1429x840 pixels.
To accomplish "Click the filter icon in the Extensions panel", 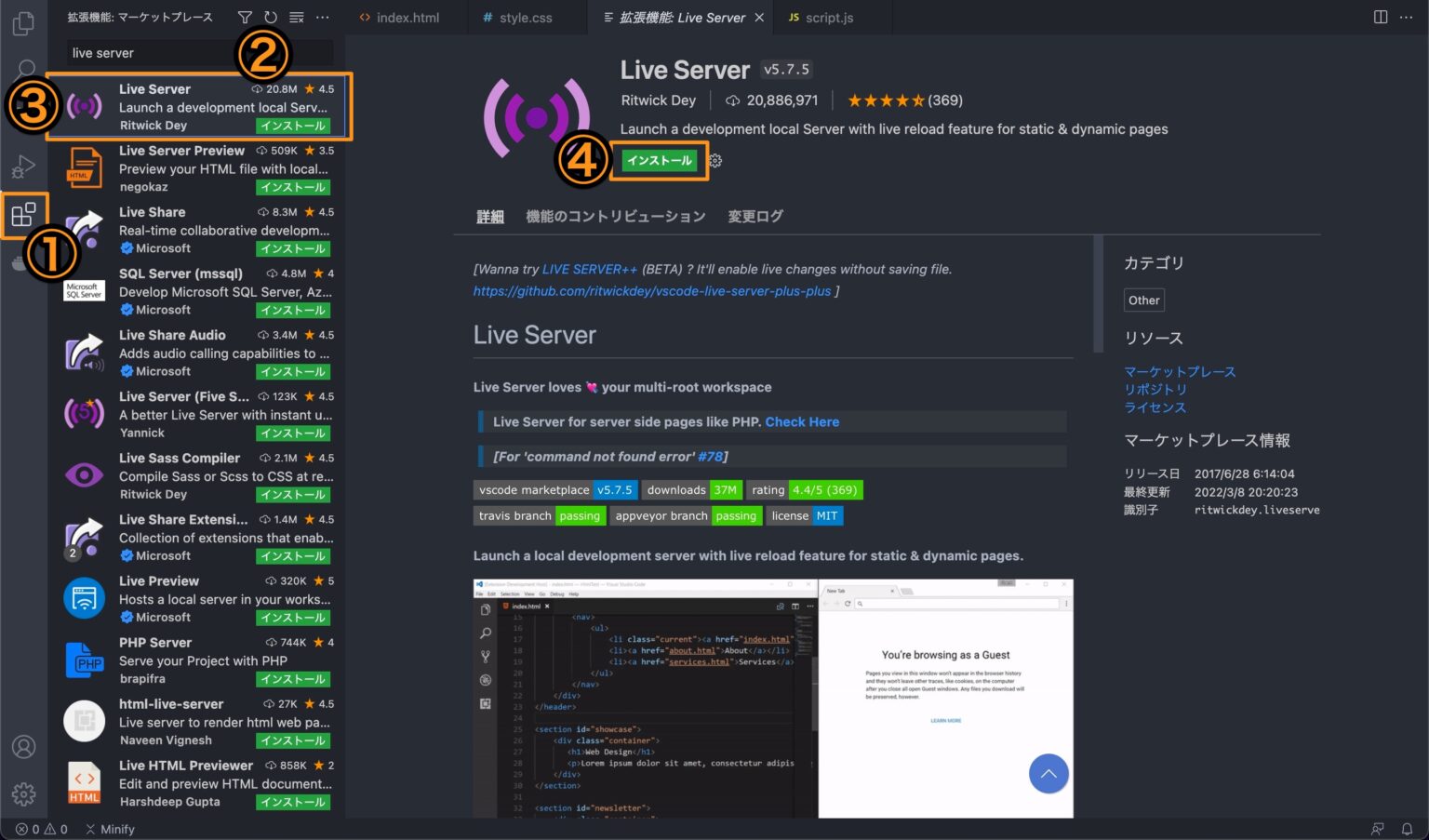I will (244, 17).
